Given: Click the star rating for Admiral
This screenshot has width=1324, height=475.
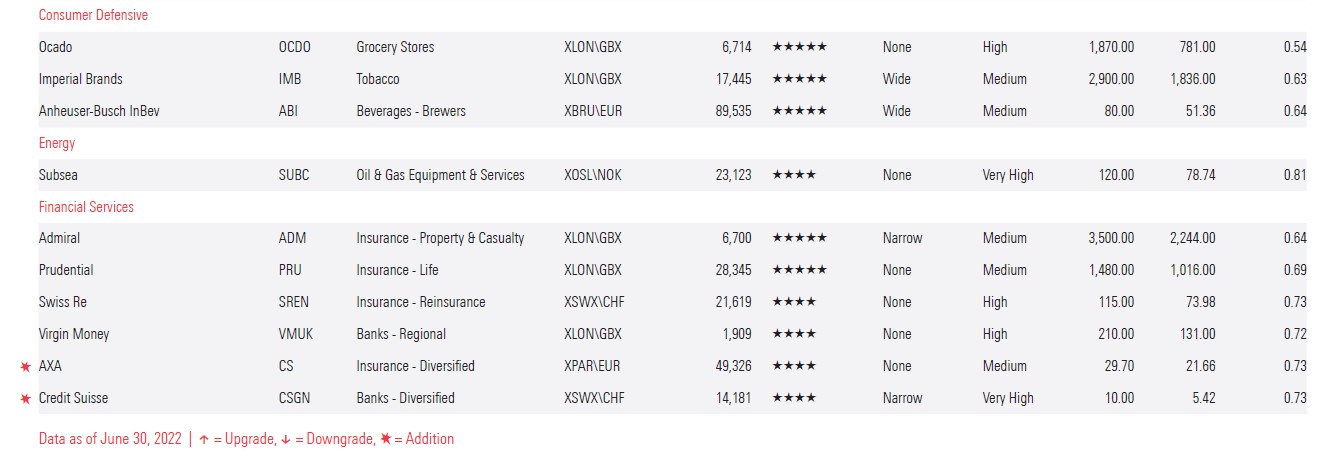Looking at the screenshot, I should point(799,238).
